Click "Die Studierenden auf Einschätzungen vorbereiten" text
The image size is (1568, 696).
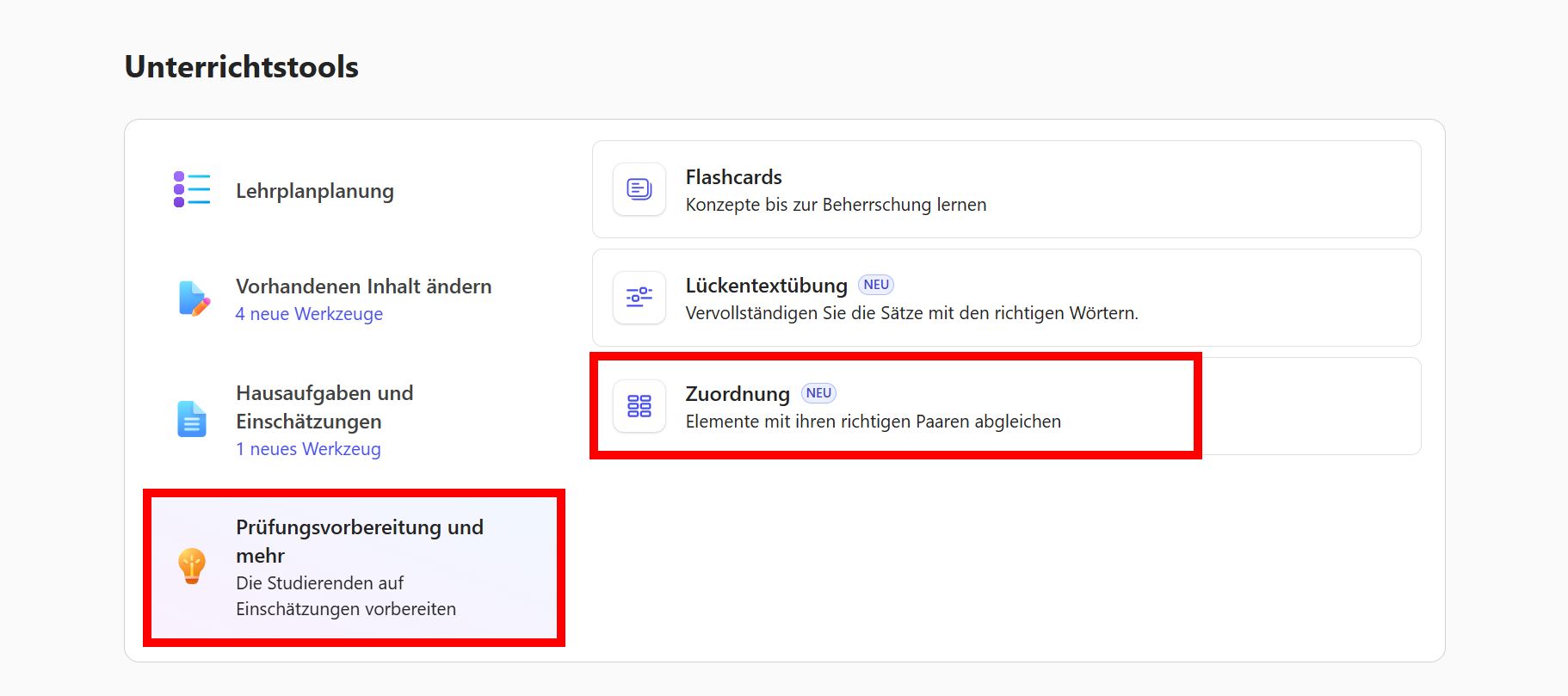click(346, 595)
